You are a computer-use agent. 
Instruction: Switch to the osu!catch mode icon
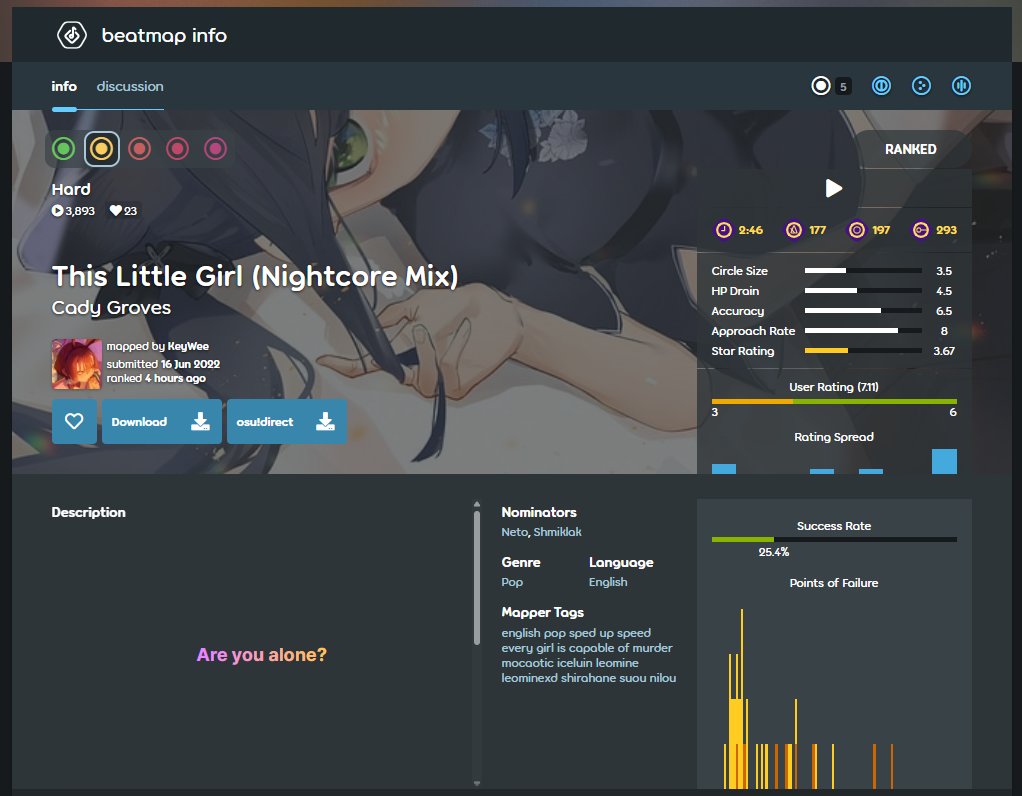pyautogui.click(x=921, y=85)
